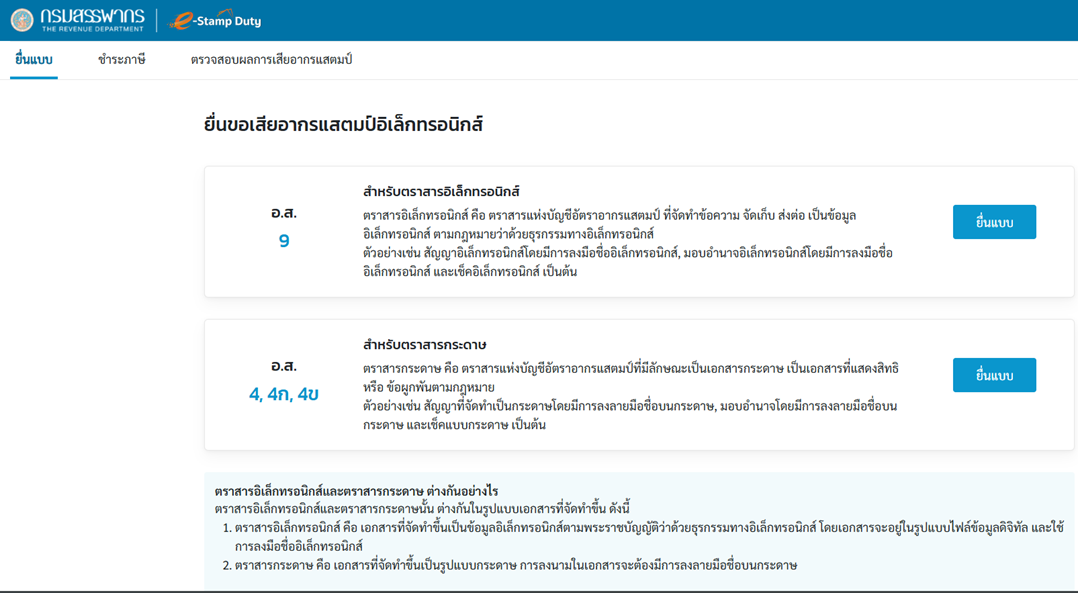
Task: Click the ยื่นขอเสียอากรแสตมป์อิเล็กทรอนิกส์ page title
Action: (343, 125)
